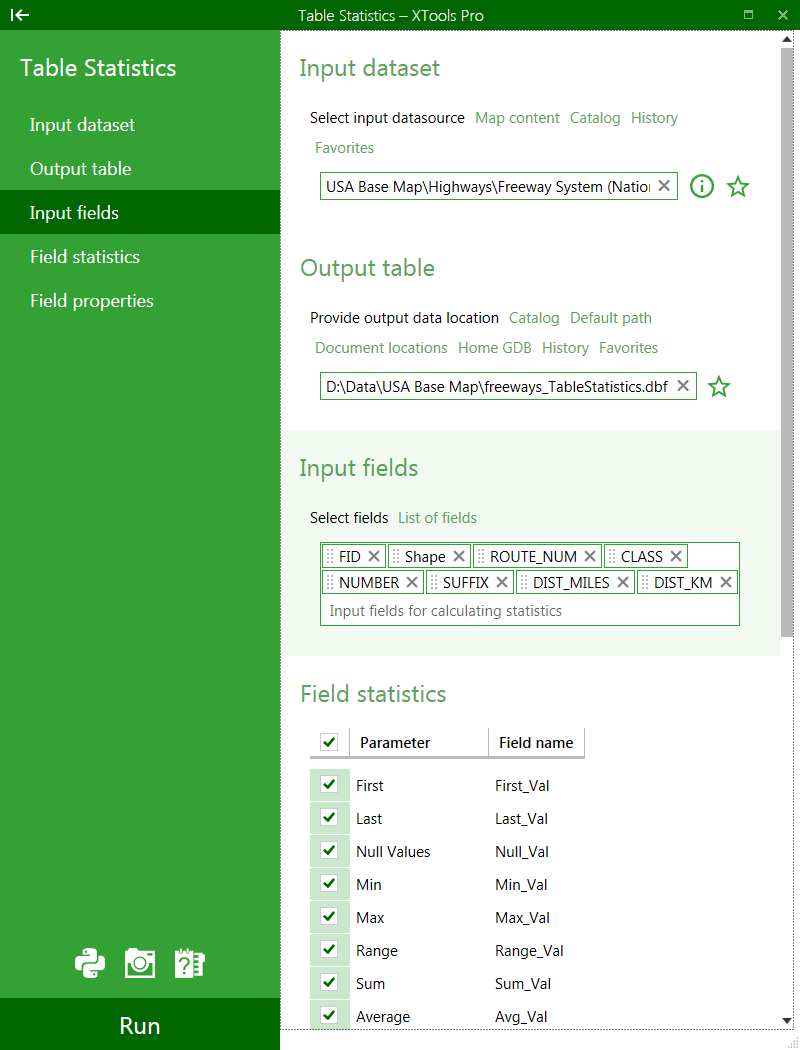Uncheck the Range statistic checkbox
The height and width of the screenshot is (1050, 800).
click(x=329, y=949)
